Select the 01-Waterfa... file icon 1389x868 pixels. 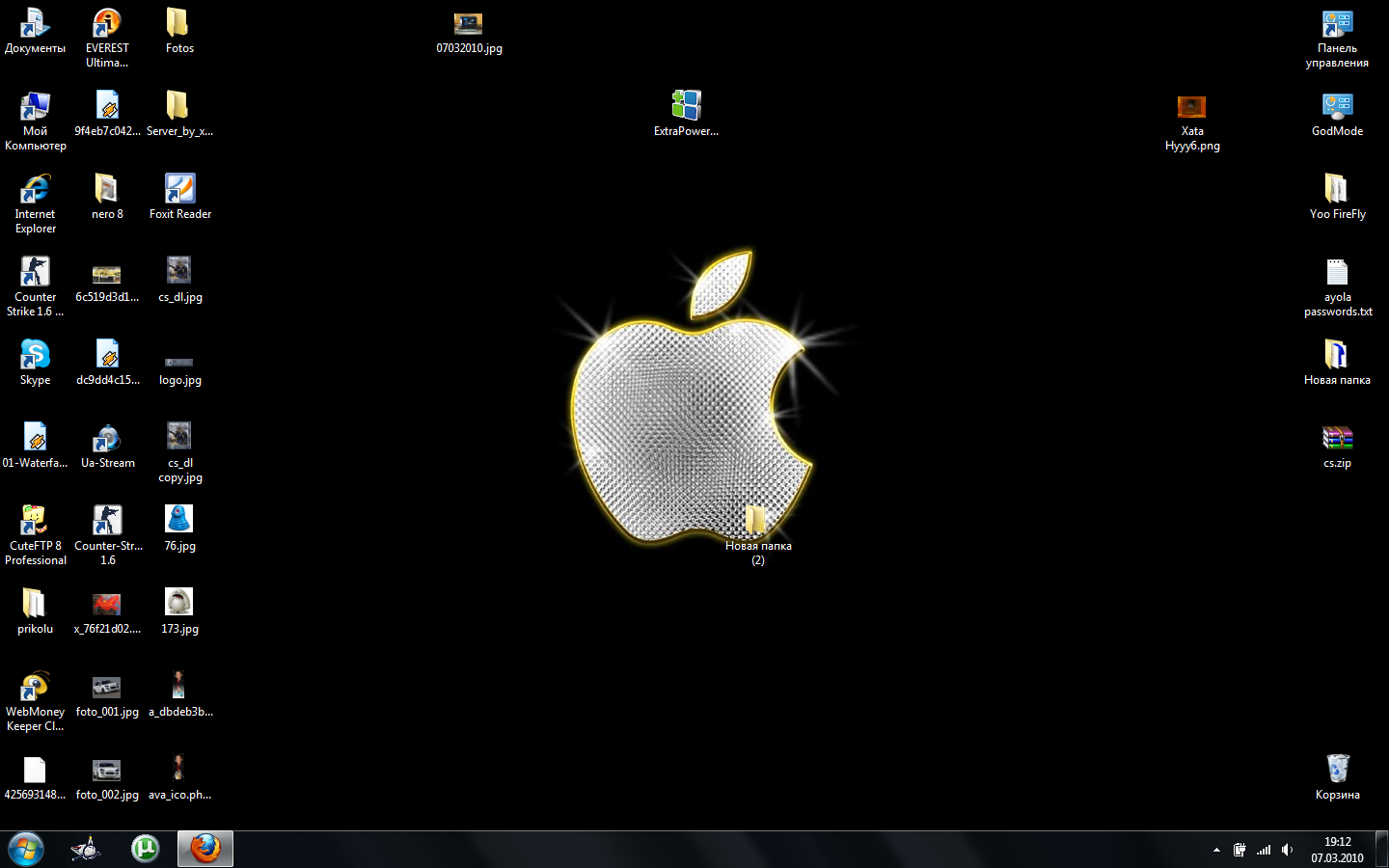click(x=35, y=446)
